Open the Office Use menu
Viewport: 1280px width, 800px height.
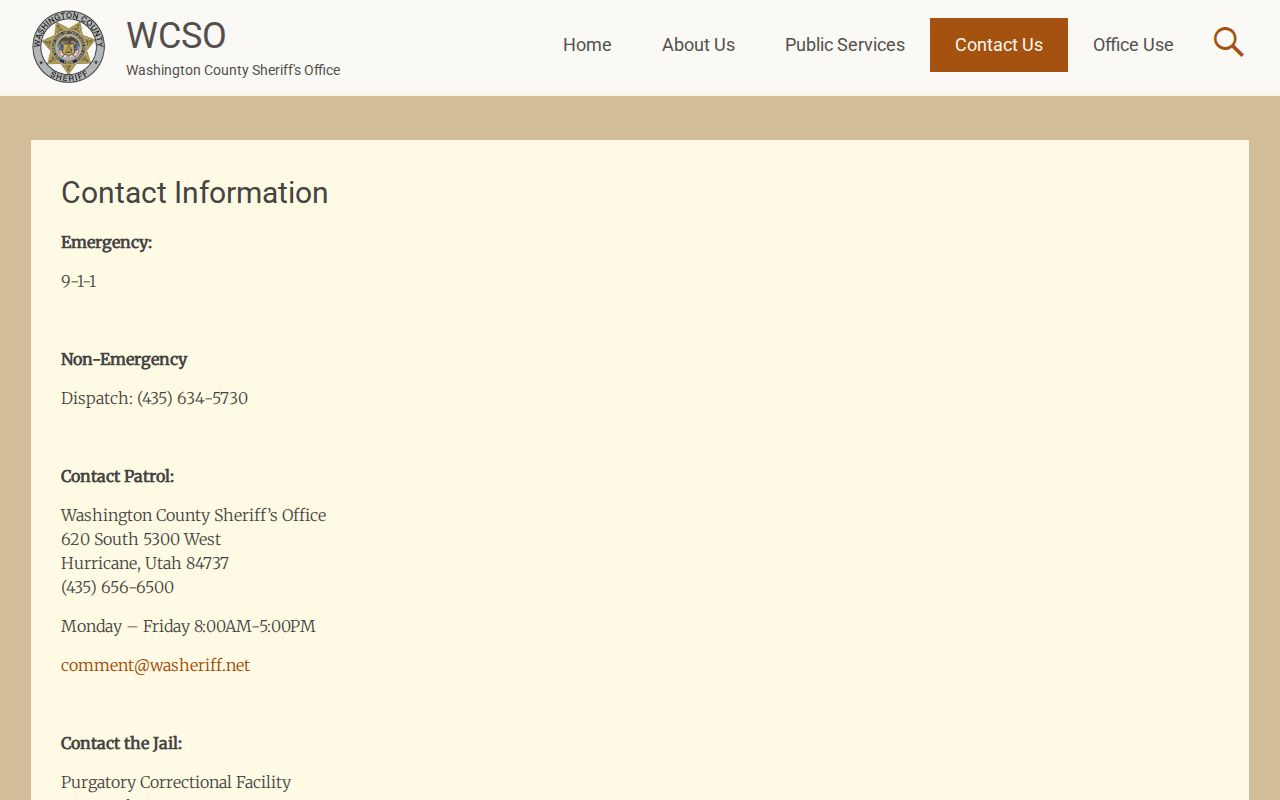coord(1133,45)
